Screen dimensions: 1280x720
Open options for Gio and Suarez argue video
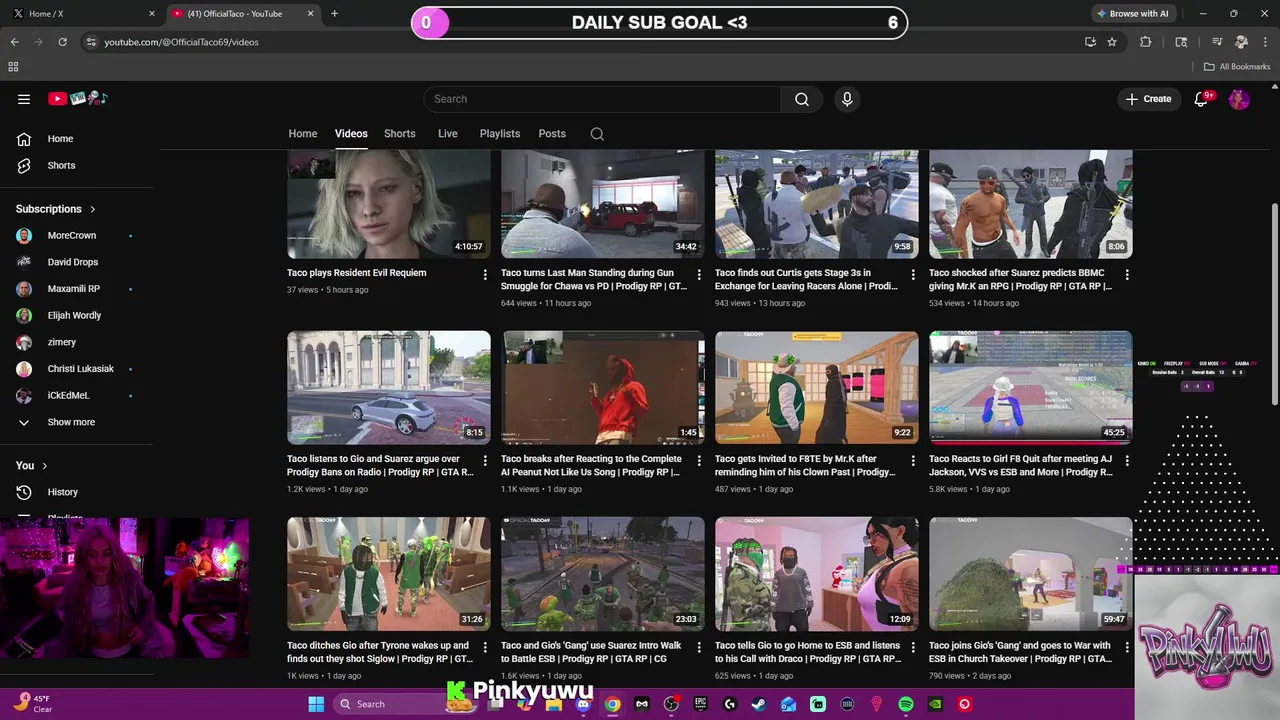(x=485, y=461)
